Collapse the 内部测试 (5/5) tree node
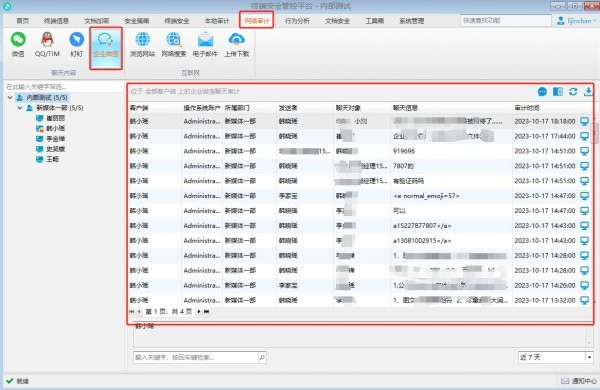Viewport: 600px width, 390px height. (10, 98)
